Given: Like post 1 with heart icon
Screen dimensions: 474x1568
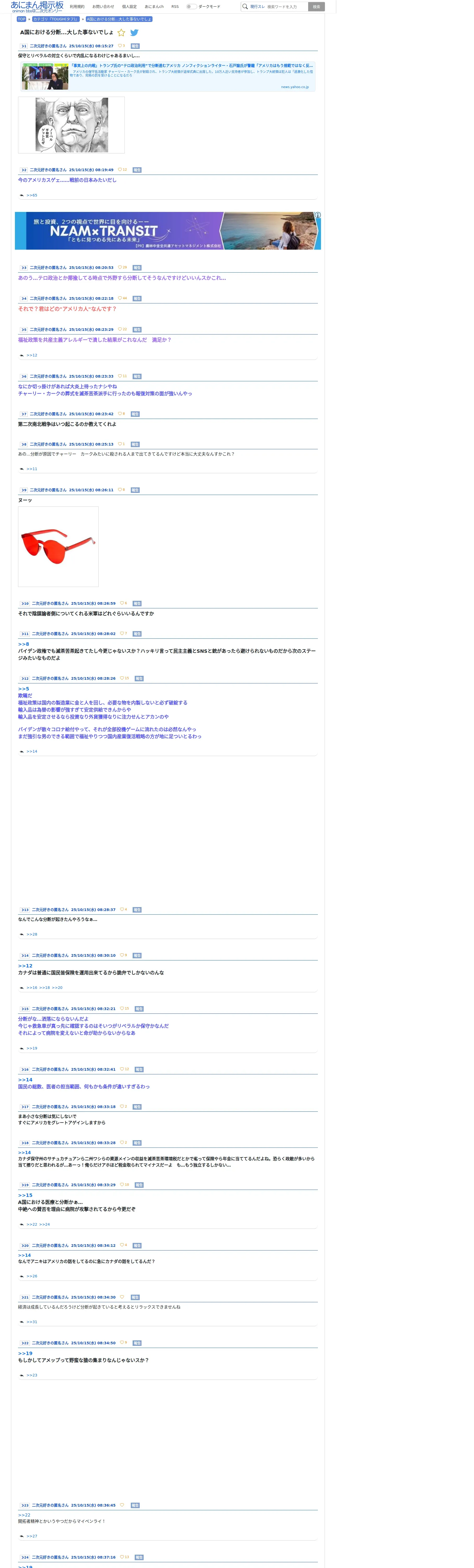Looking at the screenshot, I should click(x=120, y=46).
